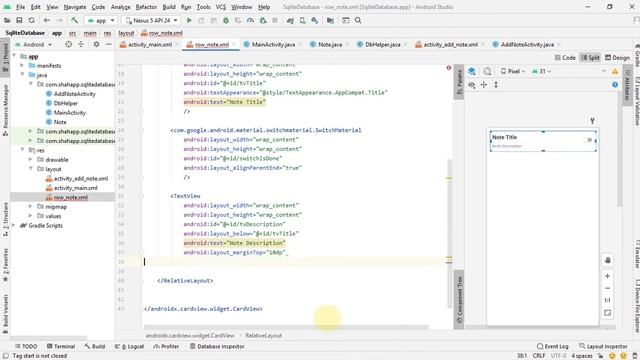Viewport: 640px width, 360px height.
Task: Zoom in the design preview
Action: [x=607, y=276]
